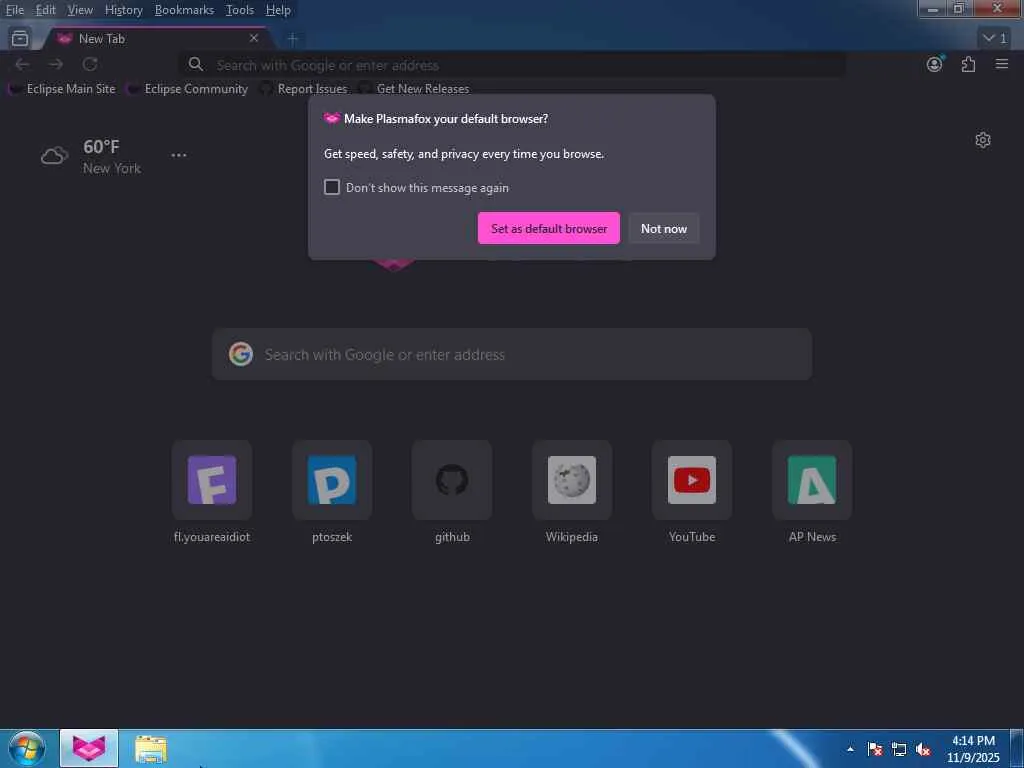Open Action Center flag icon
Image resolution: width=1024 pixels, height=768 pixels.
[x=875, y=749]
